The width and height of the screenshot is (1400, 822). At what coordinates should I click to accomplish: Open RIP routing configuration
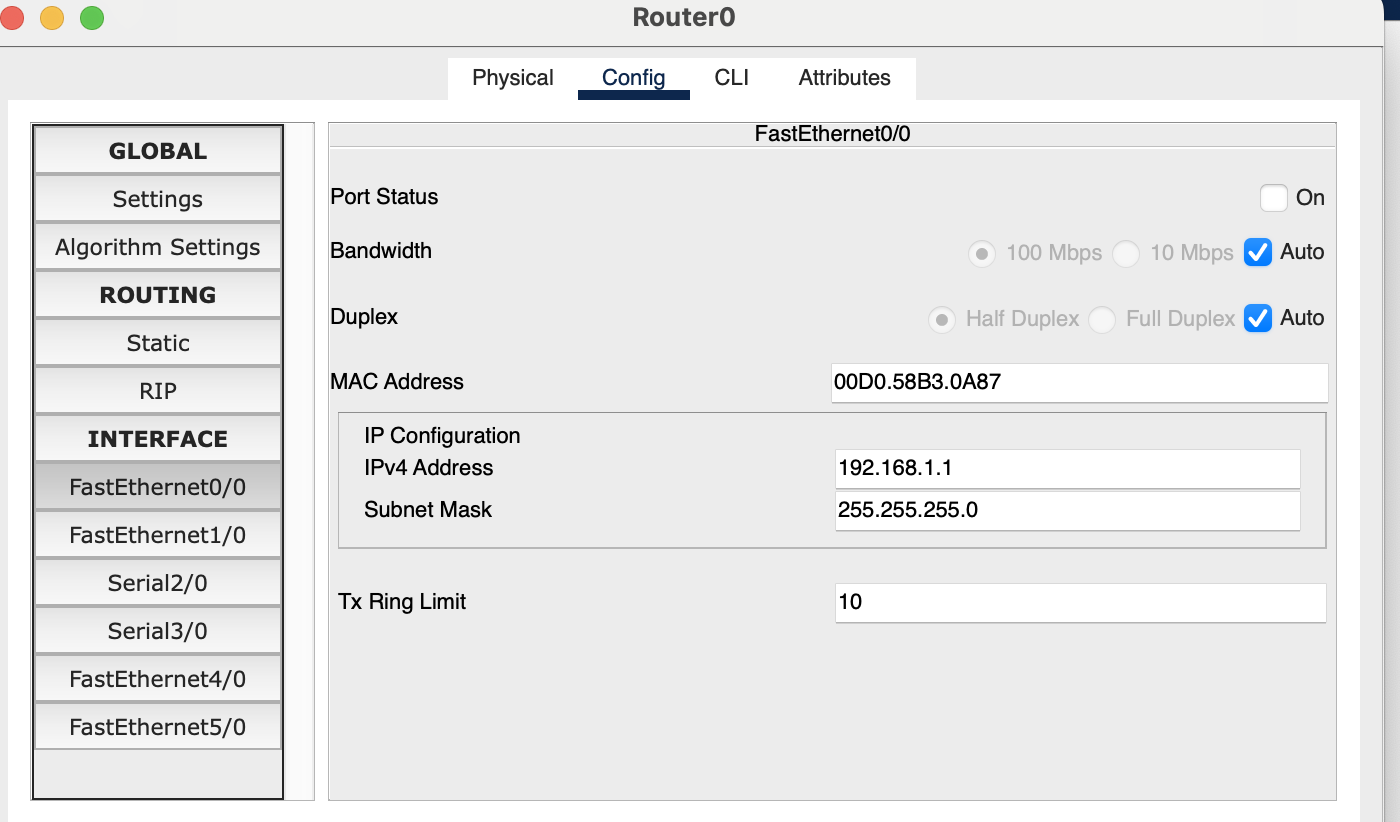pyautogui.click(x=158, y=391)
